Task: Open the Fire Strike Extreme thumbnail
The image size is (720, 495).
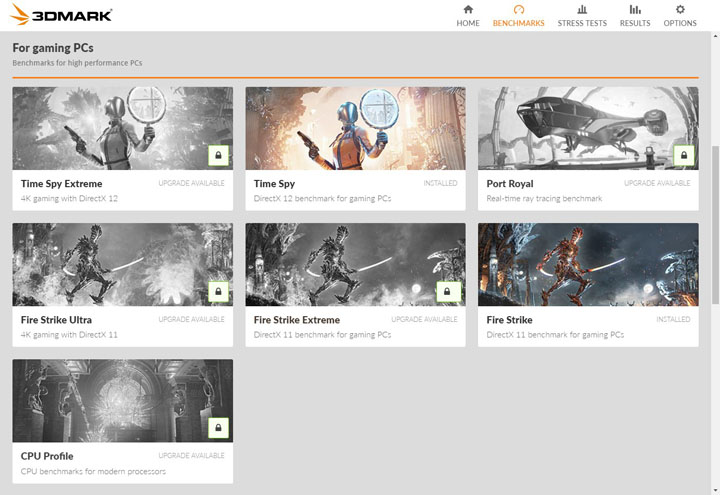Action: coord(355,264)
